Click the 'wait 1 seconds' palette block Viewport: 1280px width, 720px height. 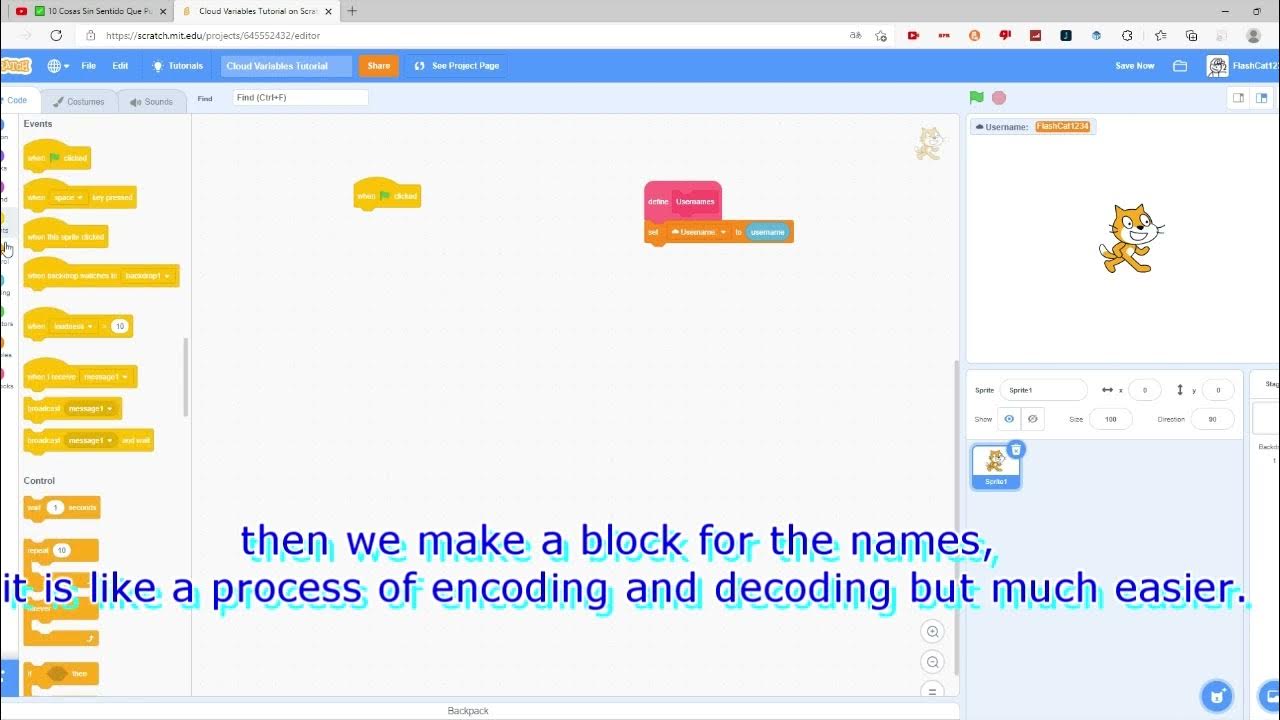point(62,508)
